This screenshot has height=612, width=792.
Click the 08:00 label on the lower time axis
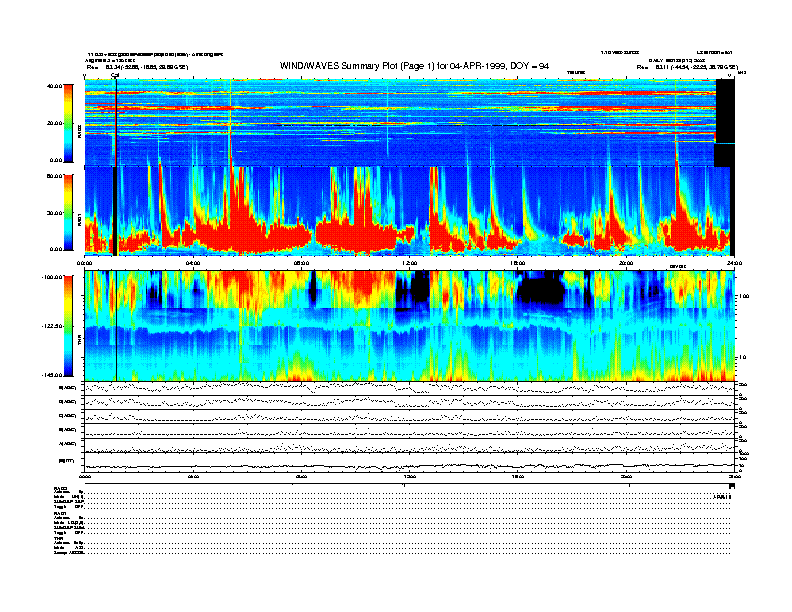coord(301,476)
